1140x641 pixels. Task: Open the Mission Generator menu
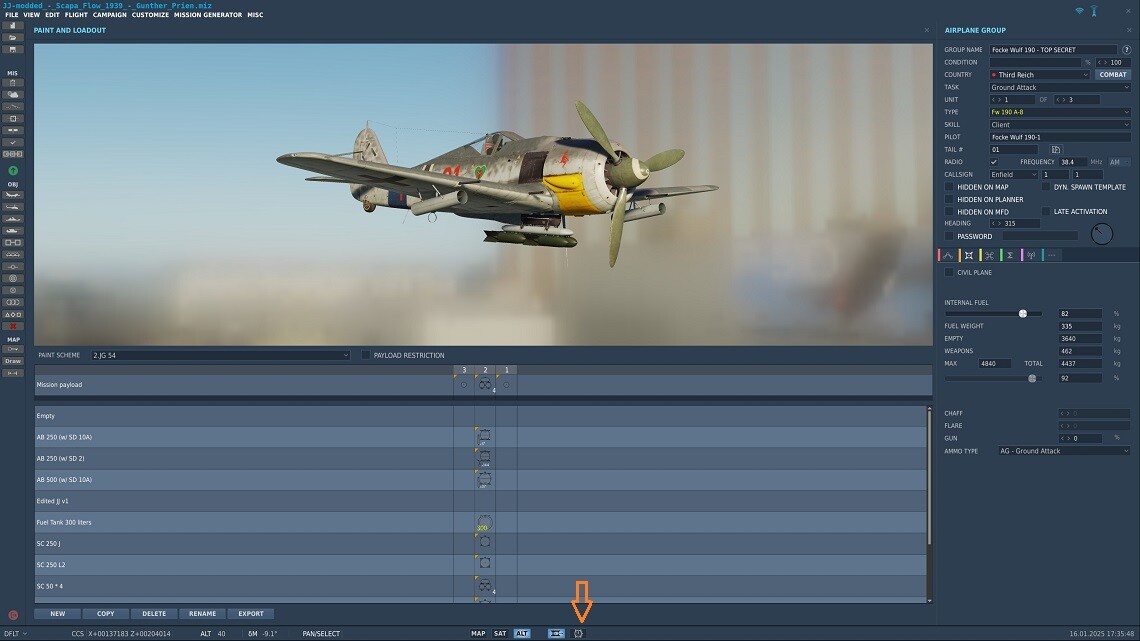point(208,15)
